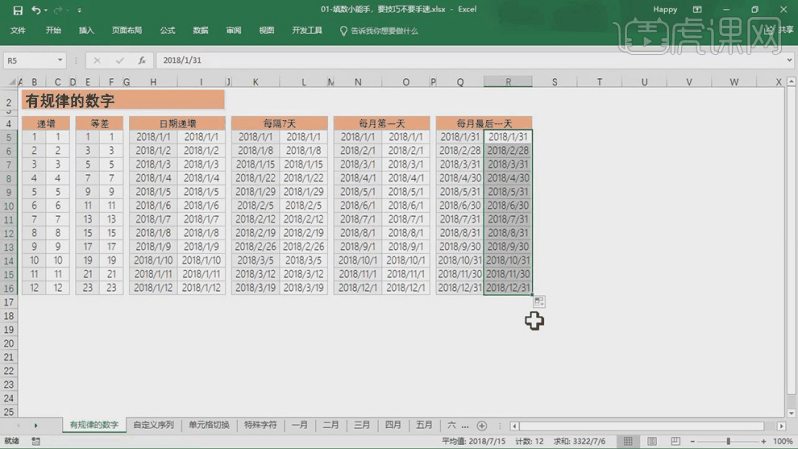Open the 文件 menu
798x449 pixels.
point(18,31)
